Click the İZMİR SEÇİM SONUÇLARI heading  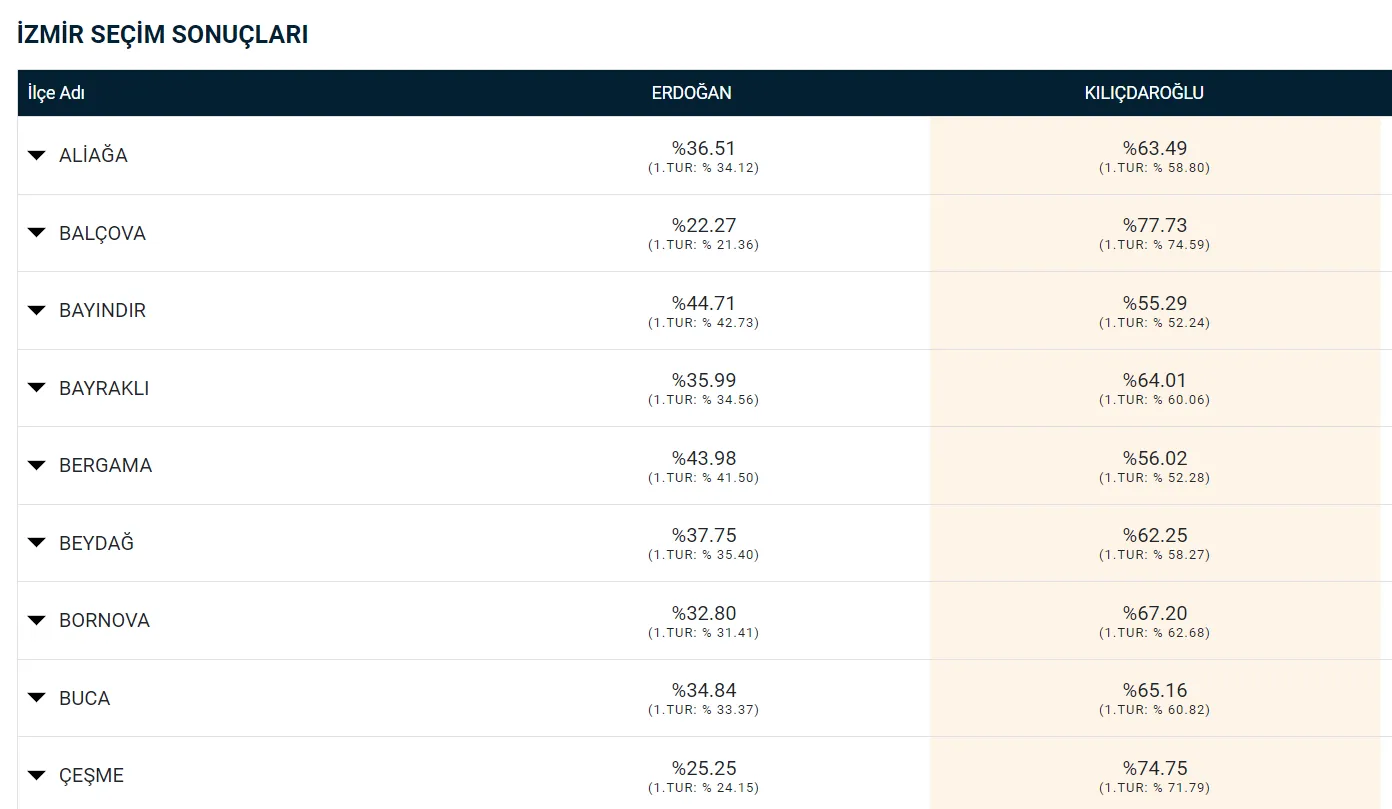coord(162,34)
